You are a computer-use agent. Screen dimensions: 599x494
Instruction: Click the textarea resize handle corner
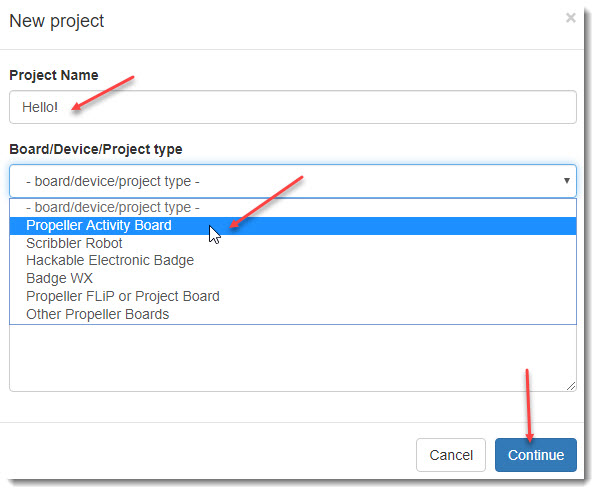tap(571, 386)
